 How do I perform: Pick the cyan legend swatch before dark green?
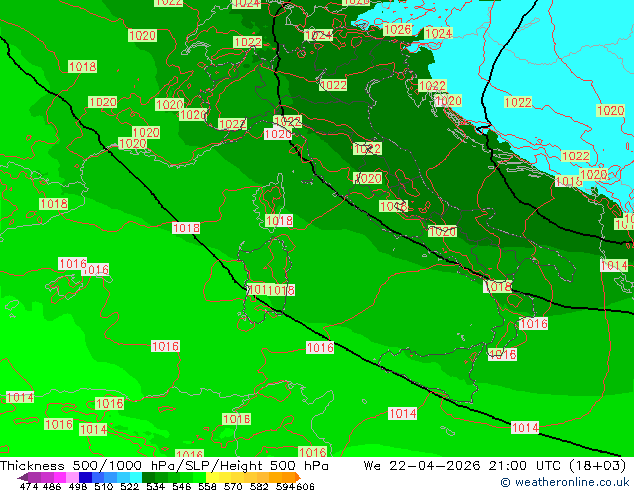coord(136,477)
